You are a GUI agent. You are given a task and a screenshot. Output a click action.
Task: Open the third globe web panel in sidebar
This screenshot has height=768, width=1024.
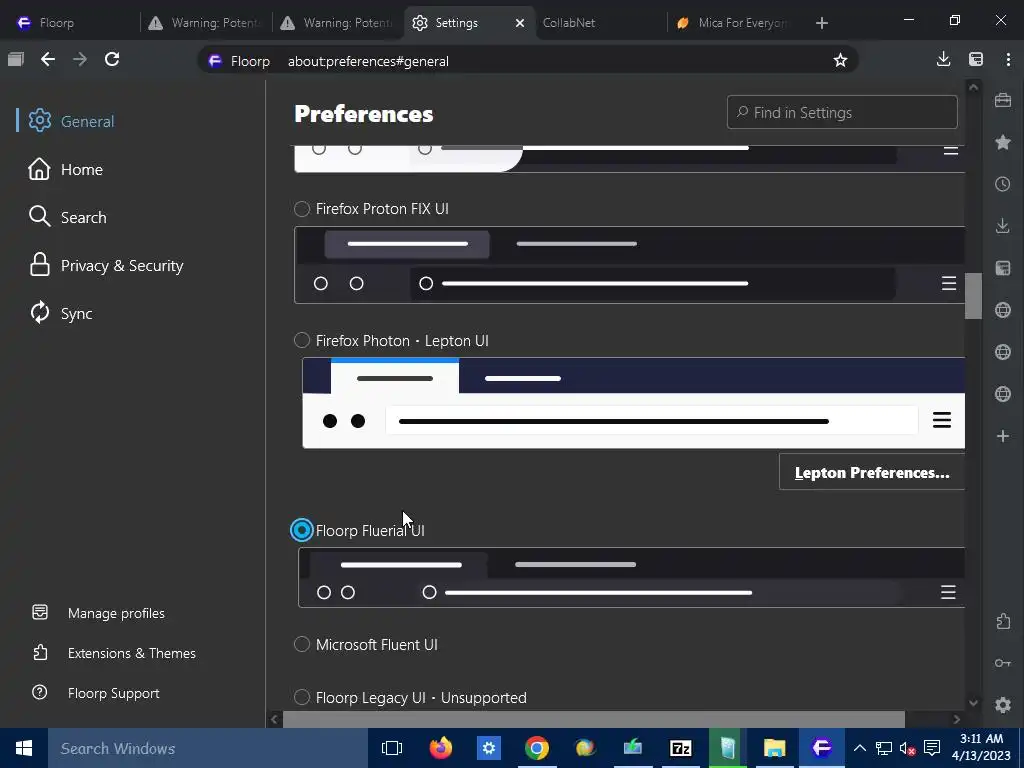point(1002,394)
